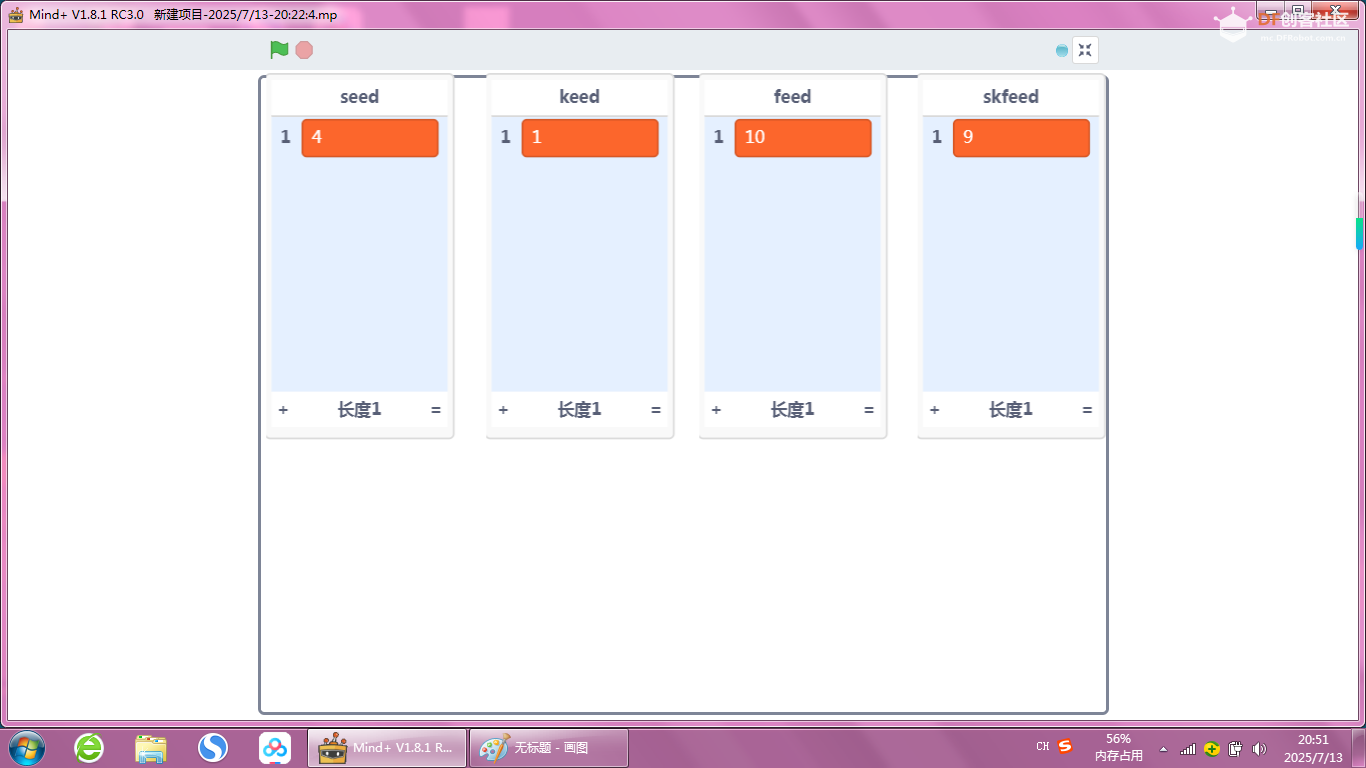Open File Explorer from taskbar

151,748
